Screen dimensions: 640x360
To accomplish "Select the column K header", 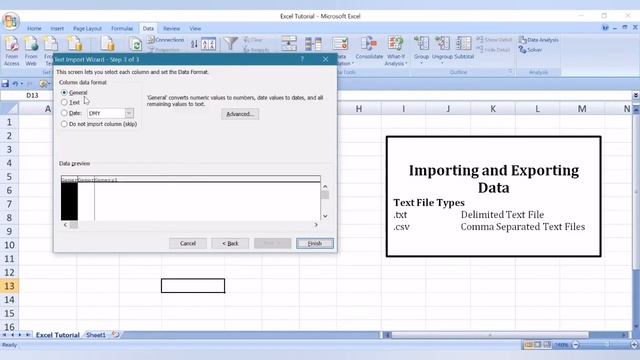I will pyautogui.click(x=493, y=109).
